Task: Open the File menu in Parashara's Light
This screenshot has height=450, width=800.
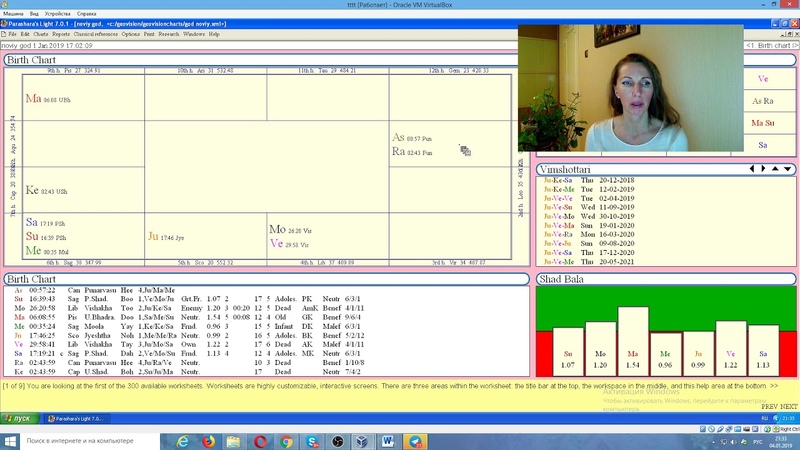Action: (12, 34)
